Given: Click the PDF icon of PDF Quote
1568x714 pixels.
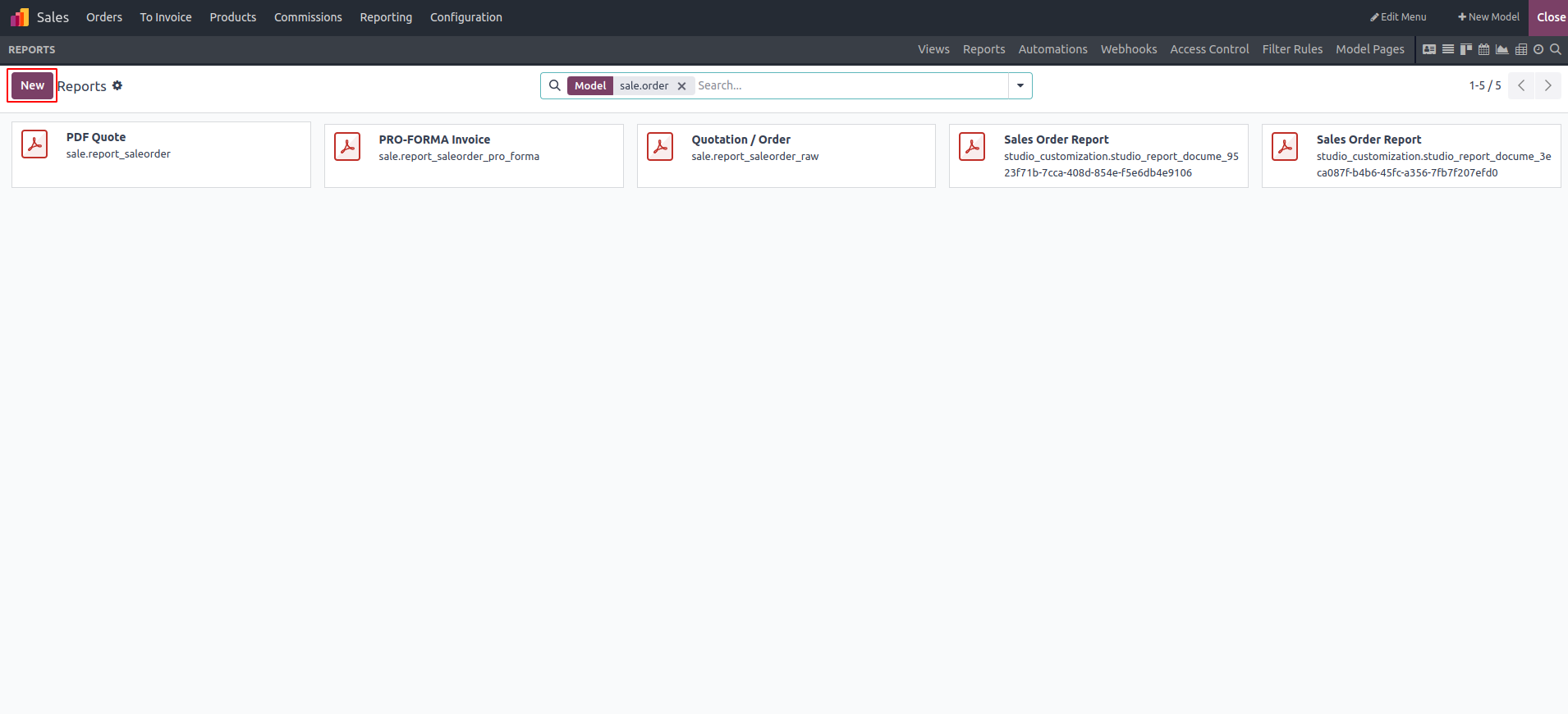Looking at the screenshot, I should 34,144.
